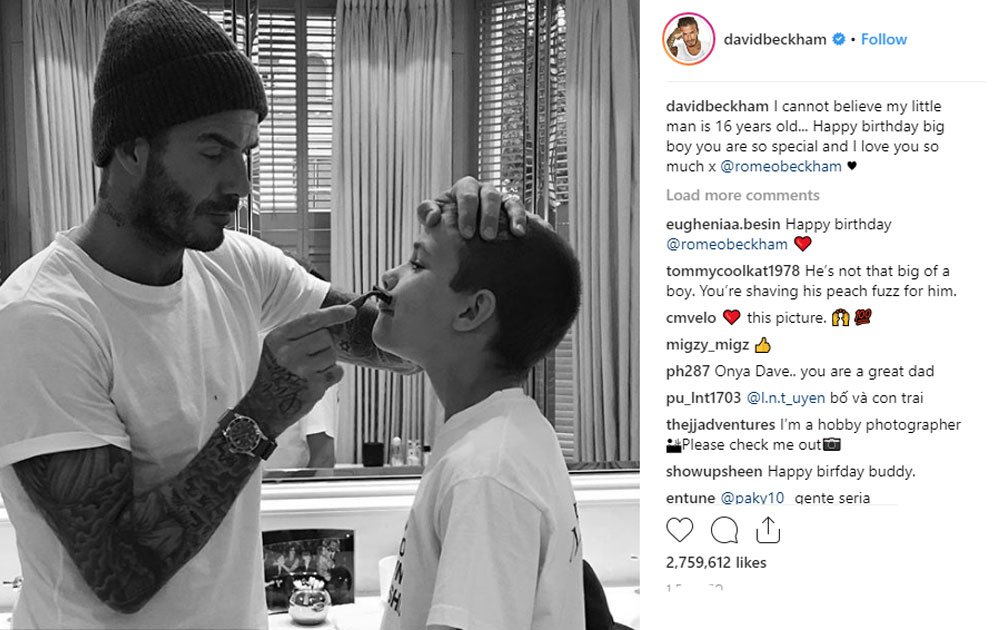Screen dimensions: 993x630
Task: Open ph287 commenter profile
Action: click(x=688, y=372)
